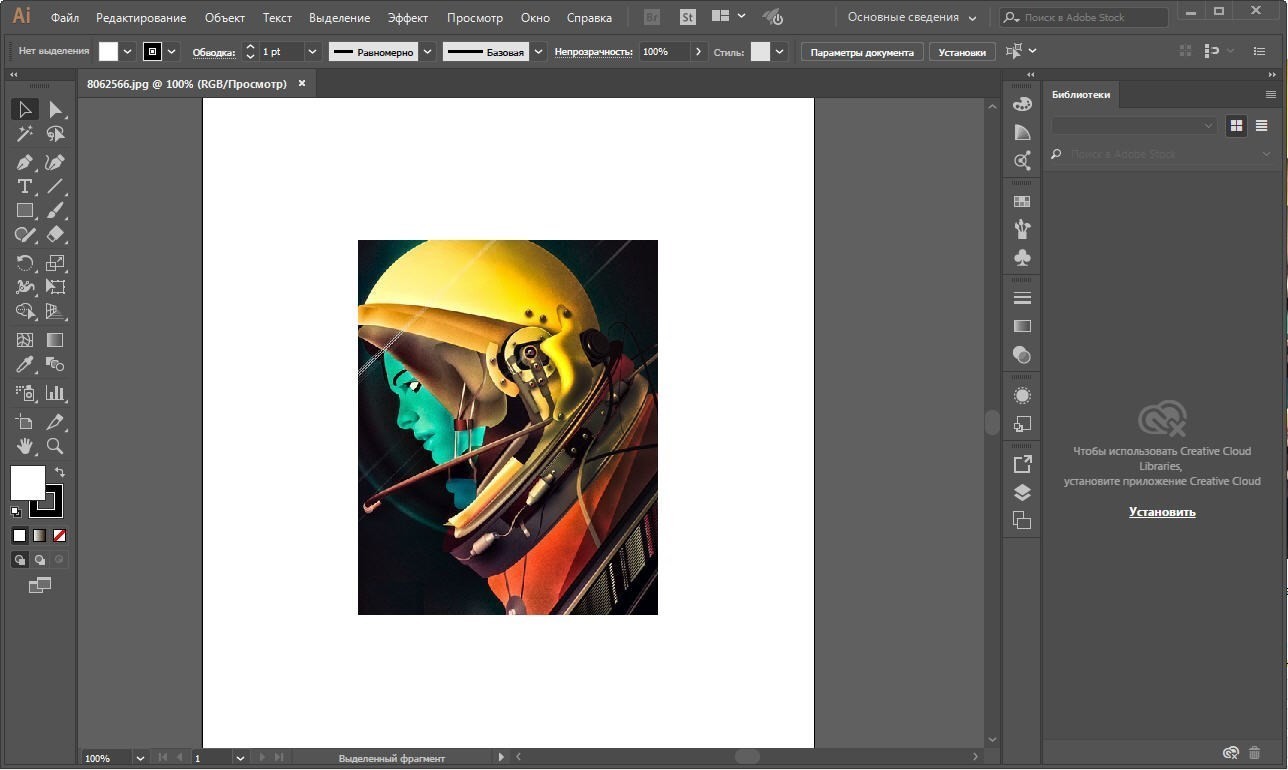The image size is (1288, 770).
Task: Select the Direct Selection tool
Action: pos(55,109)
